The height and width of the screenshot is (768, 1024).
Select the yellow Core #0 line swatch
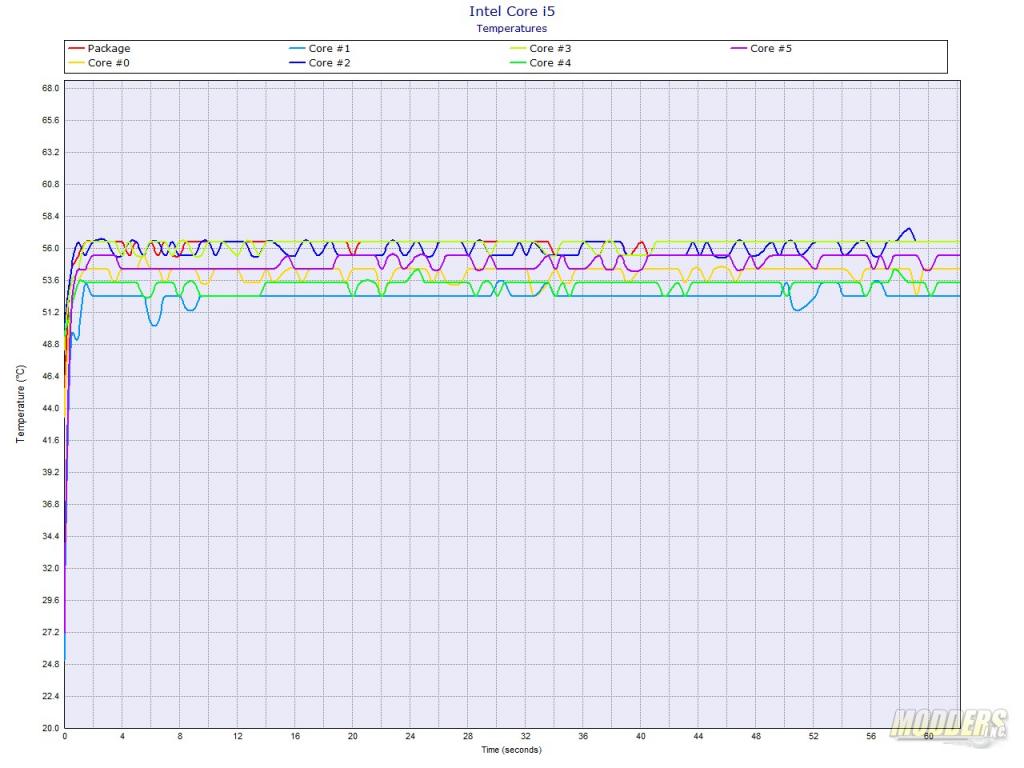coord(76,63)
